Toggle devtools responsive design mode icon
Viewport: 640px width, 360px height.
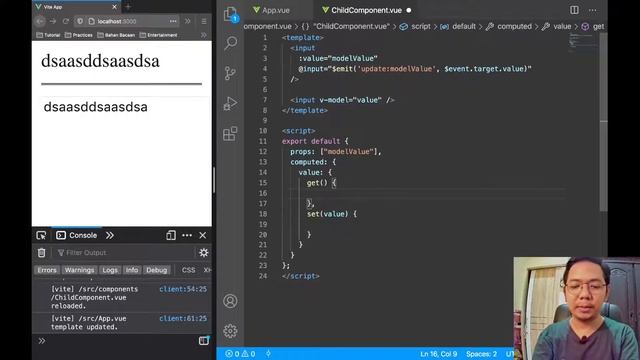(171, 236)
